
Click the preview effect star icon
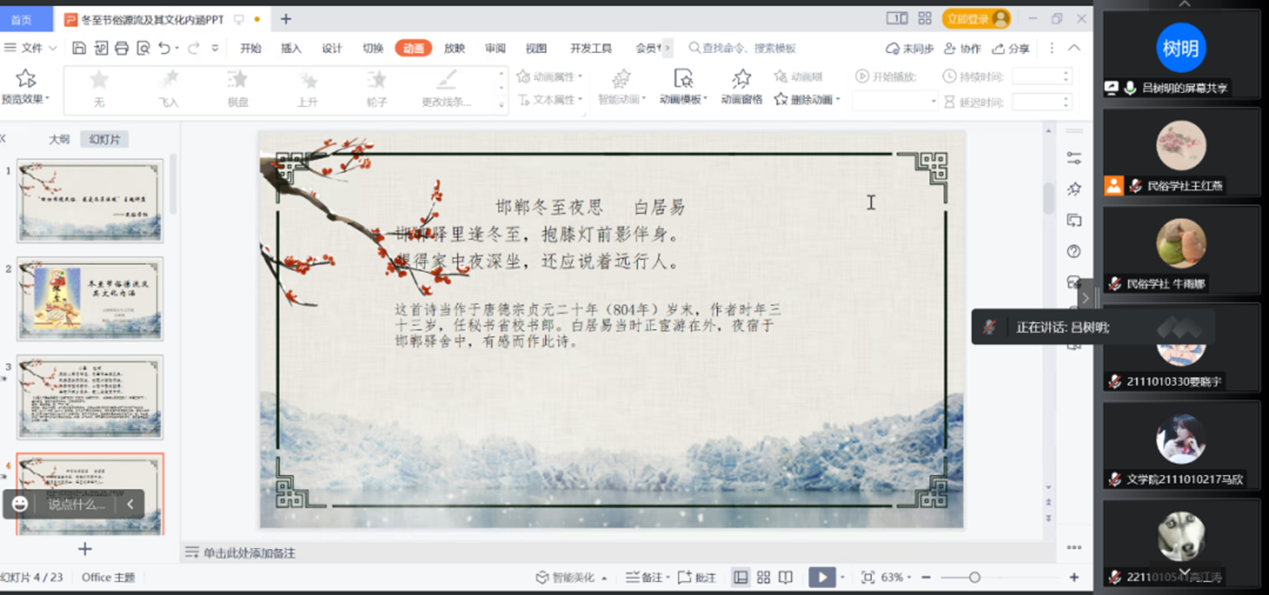(x=26, y=79)
